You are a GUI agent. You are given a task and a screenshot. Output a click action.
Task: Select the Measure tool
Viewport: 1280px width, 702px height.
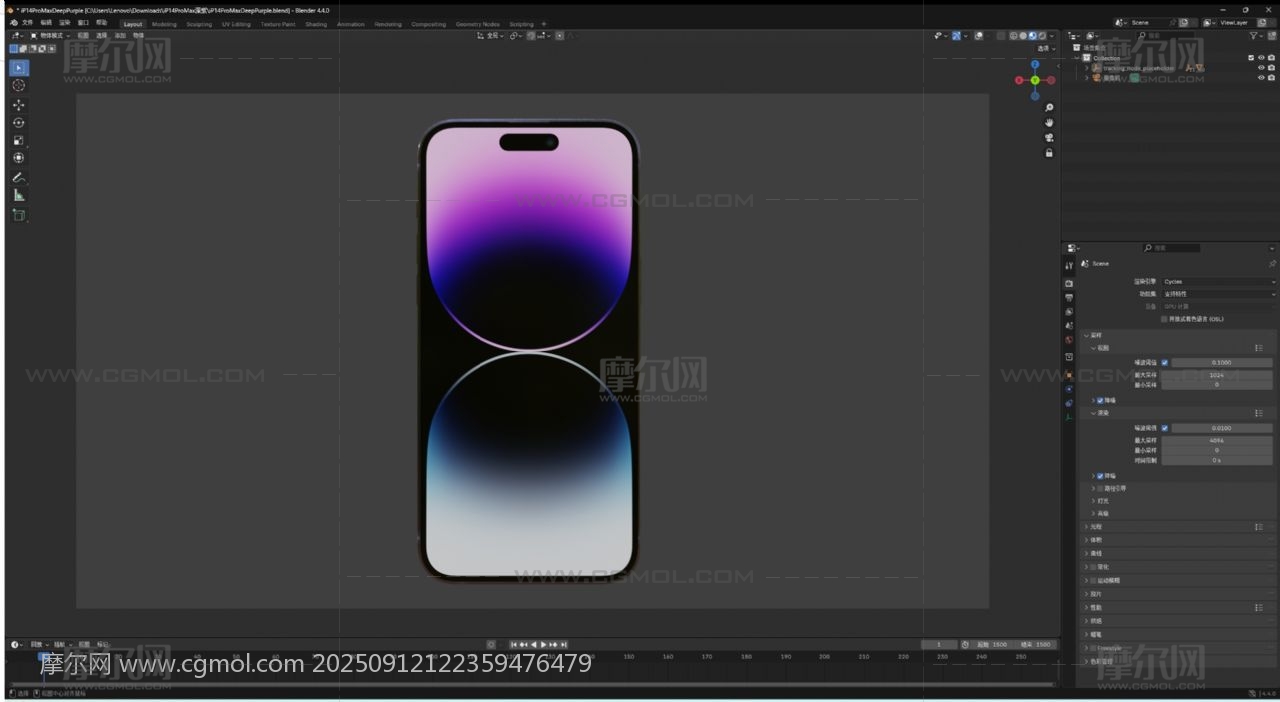pyautogui.click(x=19, y=195)
